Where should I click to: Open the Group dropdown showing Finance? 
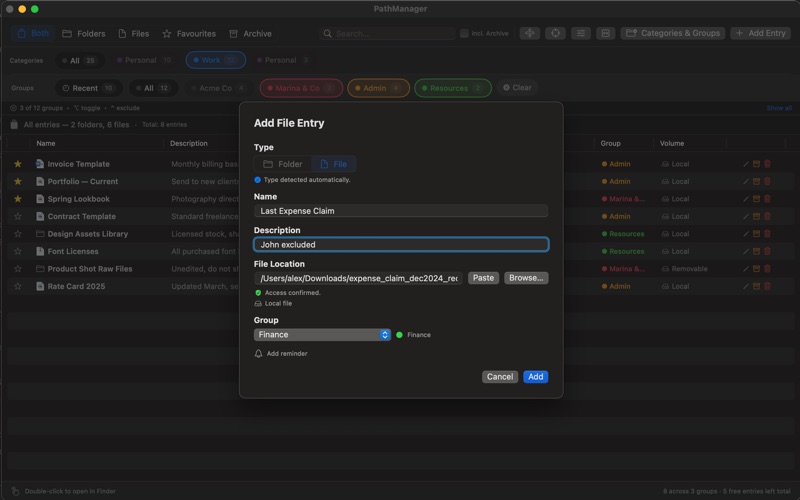[x=322, y=335]
